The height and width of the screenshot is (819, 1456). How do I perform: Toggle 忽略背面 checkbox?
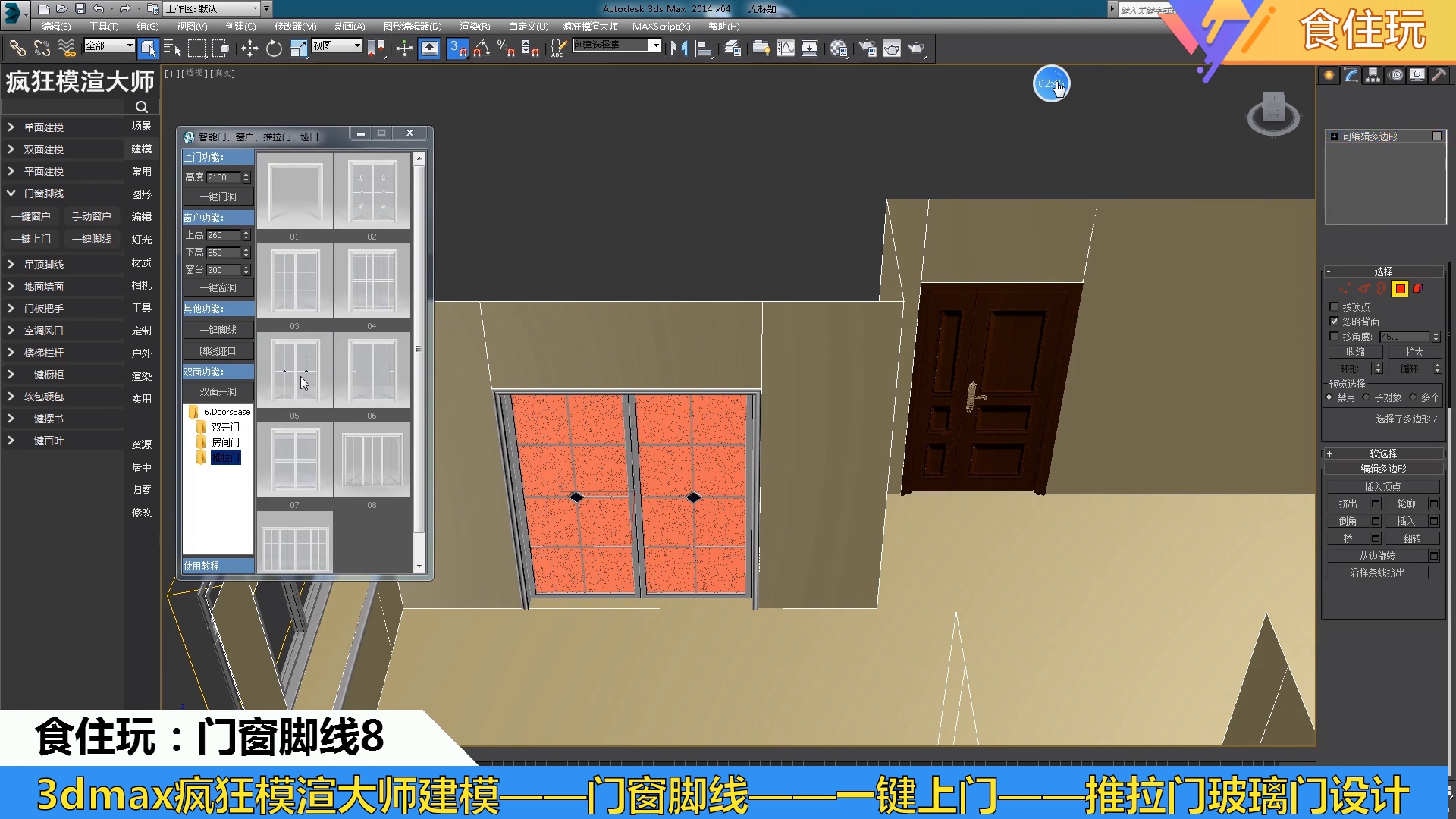pyautogui.click(x=1334, y=320)
